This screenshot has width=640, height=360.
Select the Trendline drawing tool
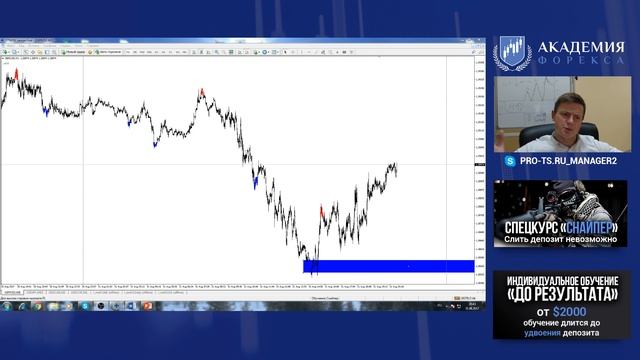[316, 52]
